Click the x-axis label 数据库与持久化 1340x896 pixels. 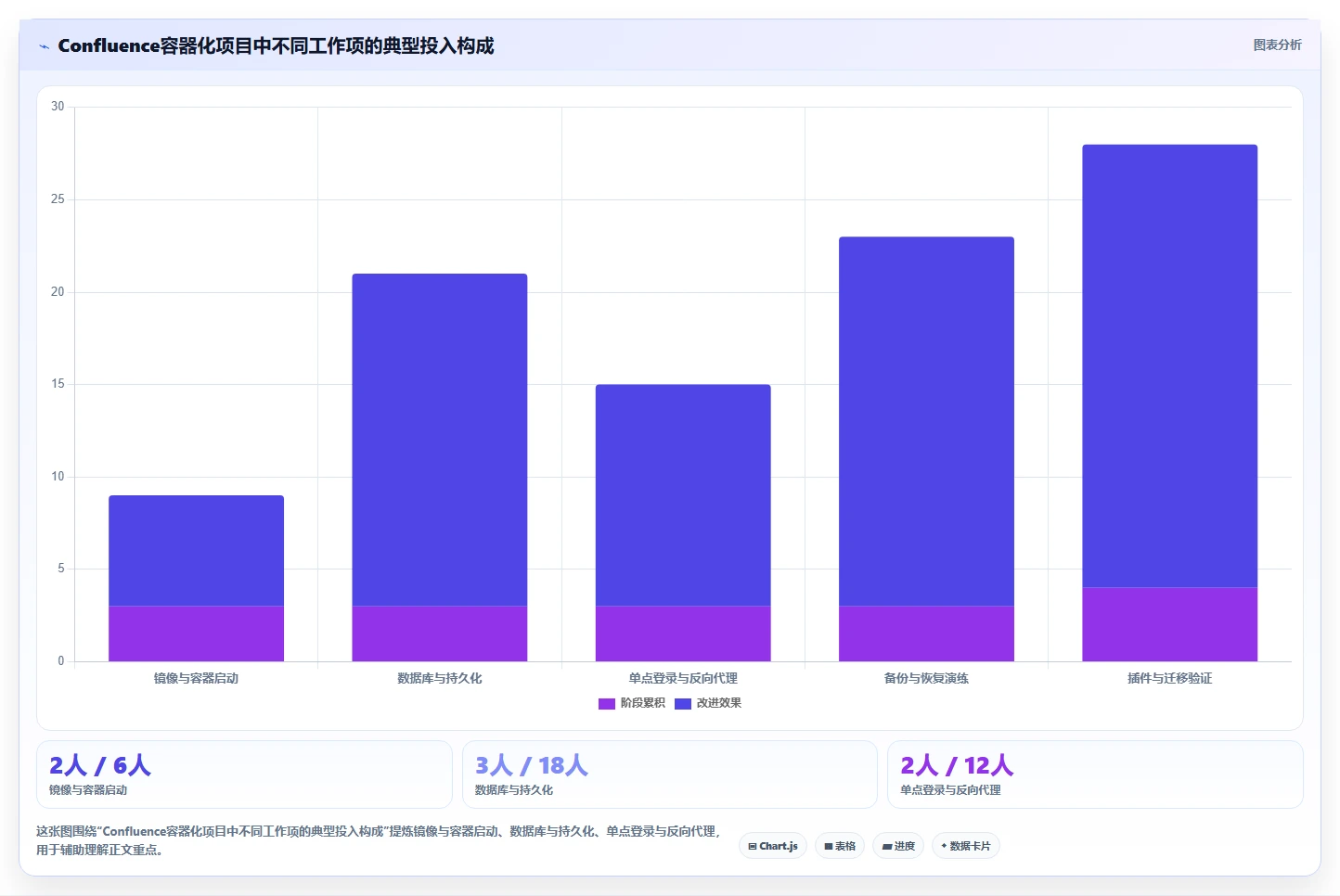[x=440, y=678]
